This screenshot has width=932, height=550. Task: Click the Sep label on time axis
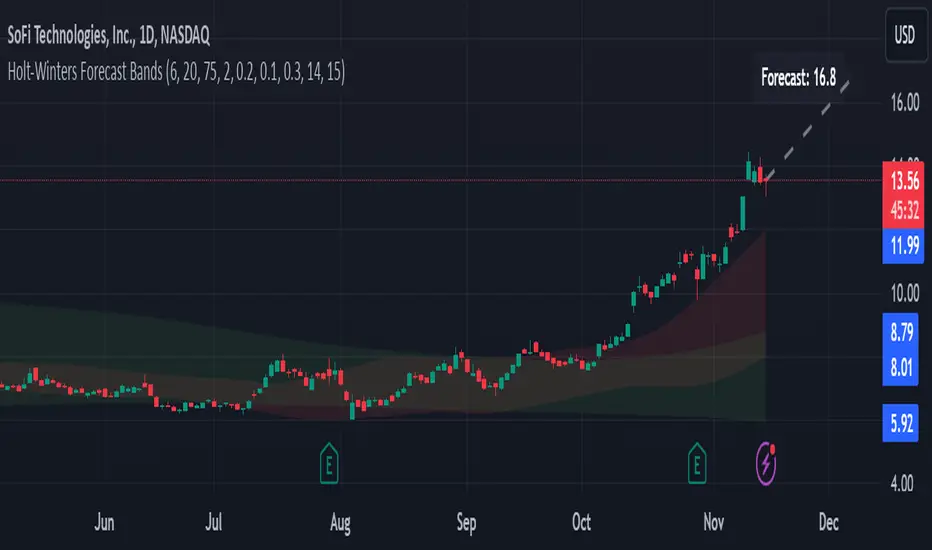point(467,523)
